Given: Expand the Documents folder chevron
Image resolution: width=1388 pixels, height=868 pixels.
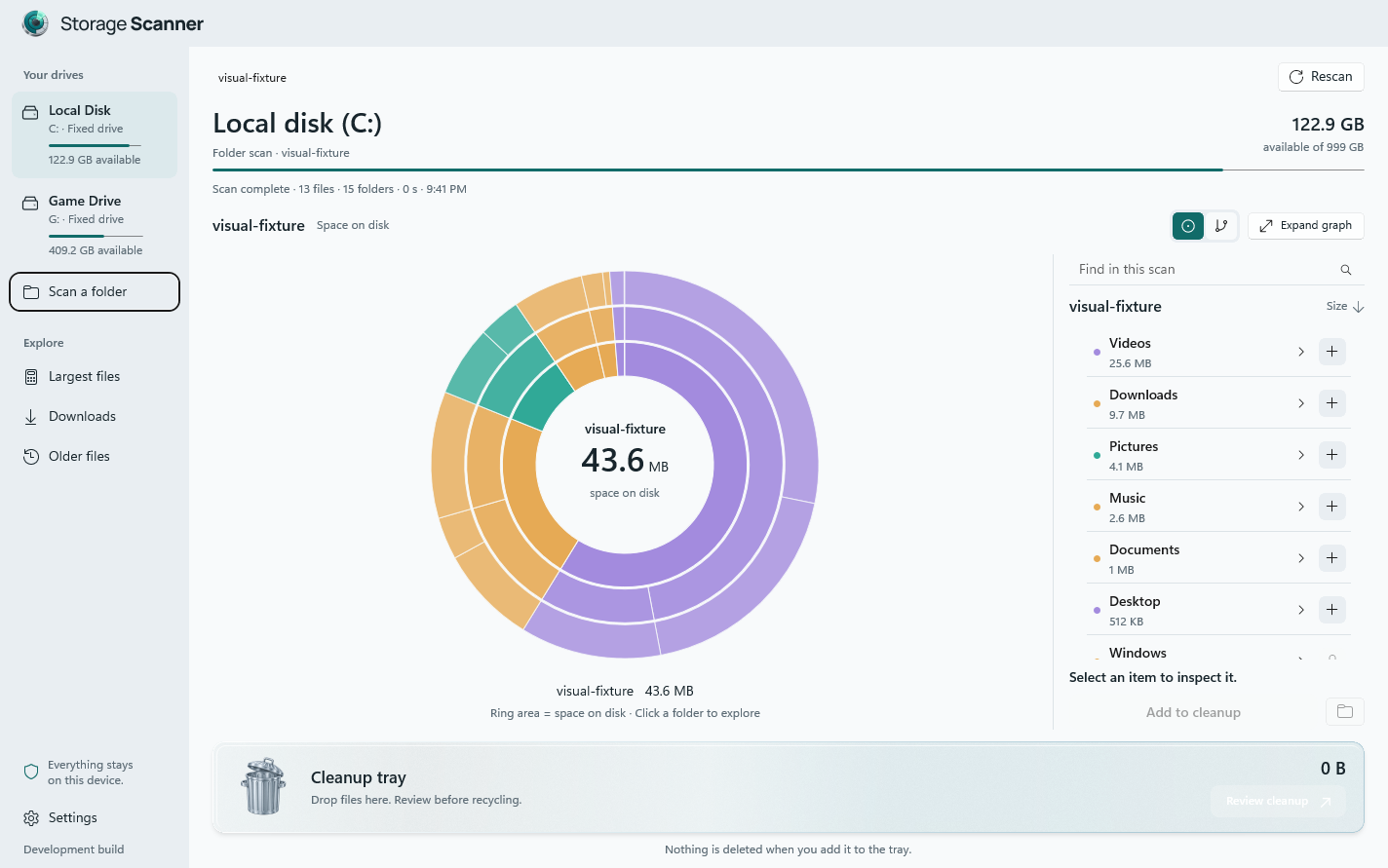Looking at the screenshot, I should tap(1300, 558).
